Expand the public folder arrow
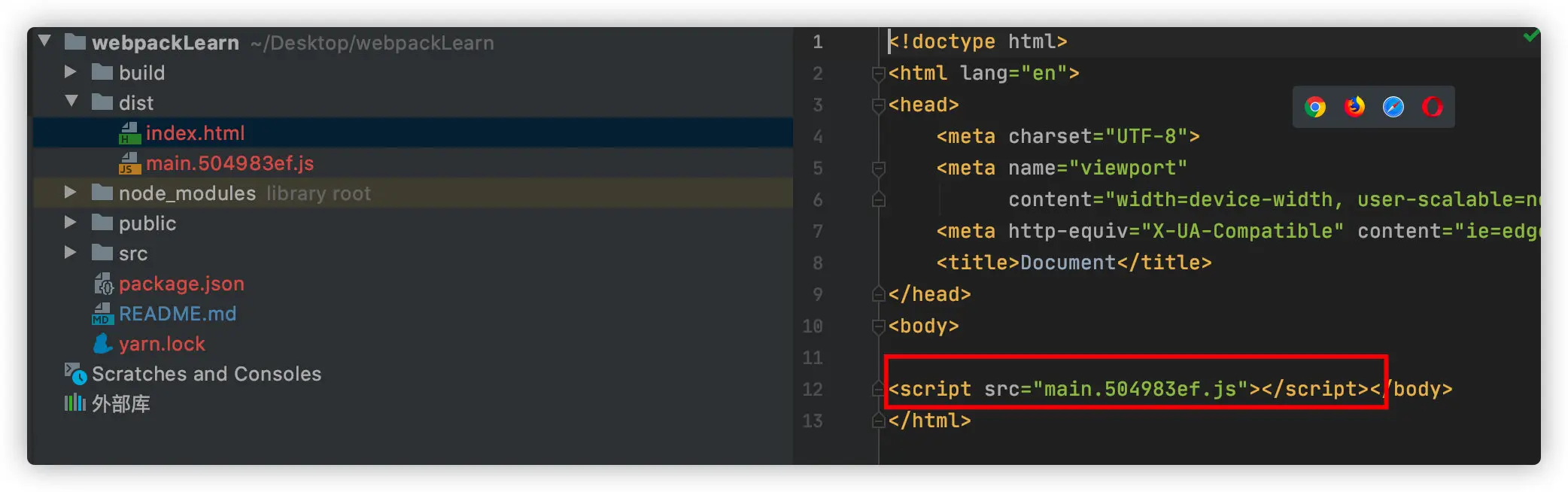This screenshot has height=492, width=1568. coord(70,223)
